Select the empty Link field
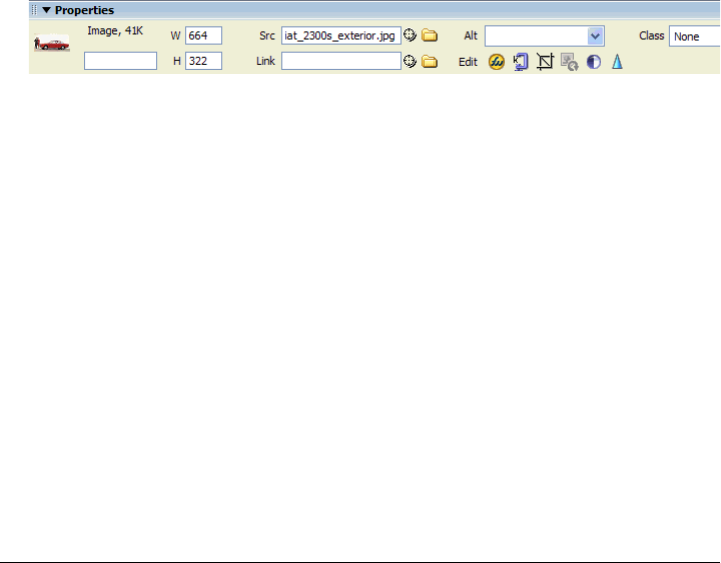This screenshot has height=563, width=721. coord(341,61)
